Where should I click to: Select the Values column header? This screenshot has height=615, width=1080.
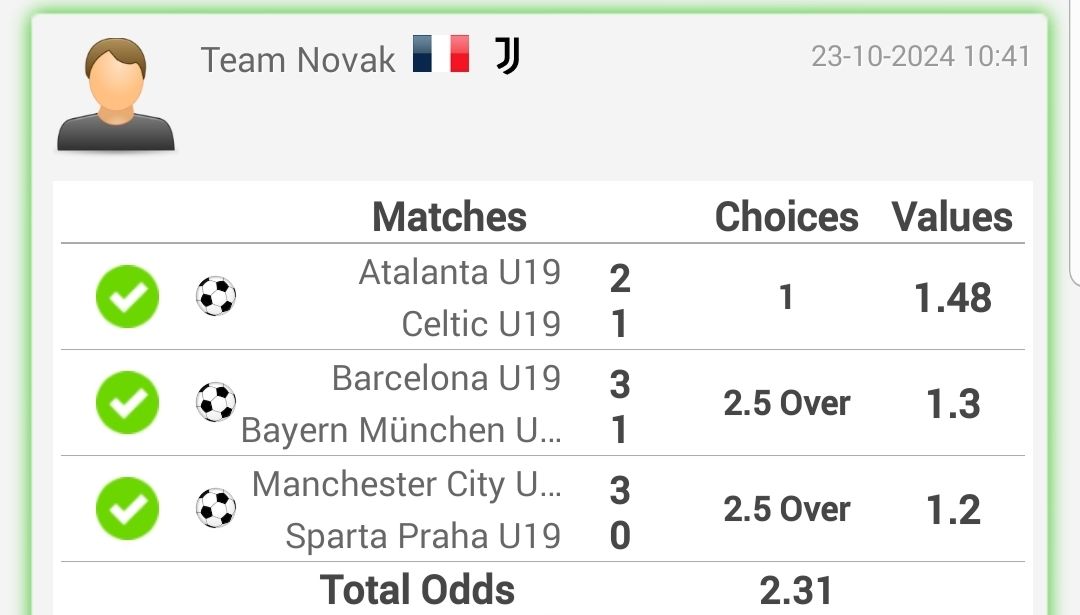click(952, 217)
